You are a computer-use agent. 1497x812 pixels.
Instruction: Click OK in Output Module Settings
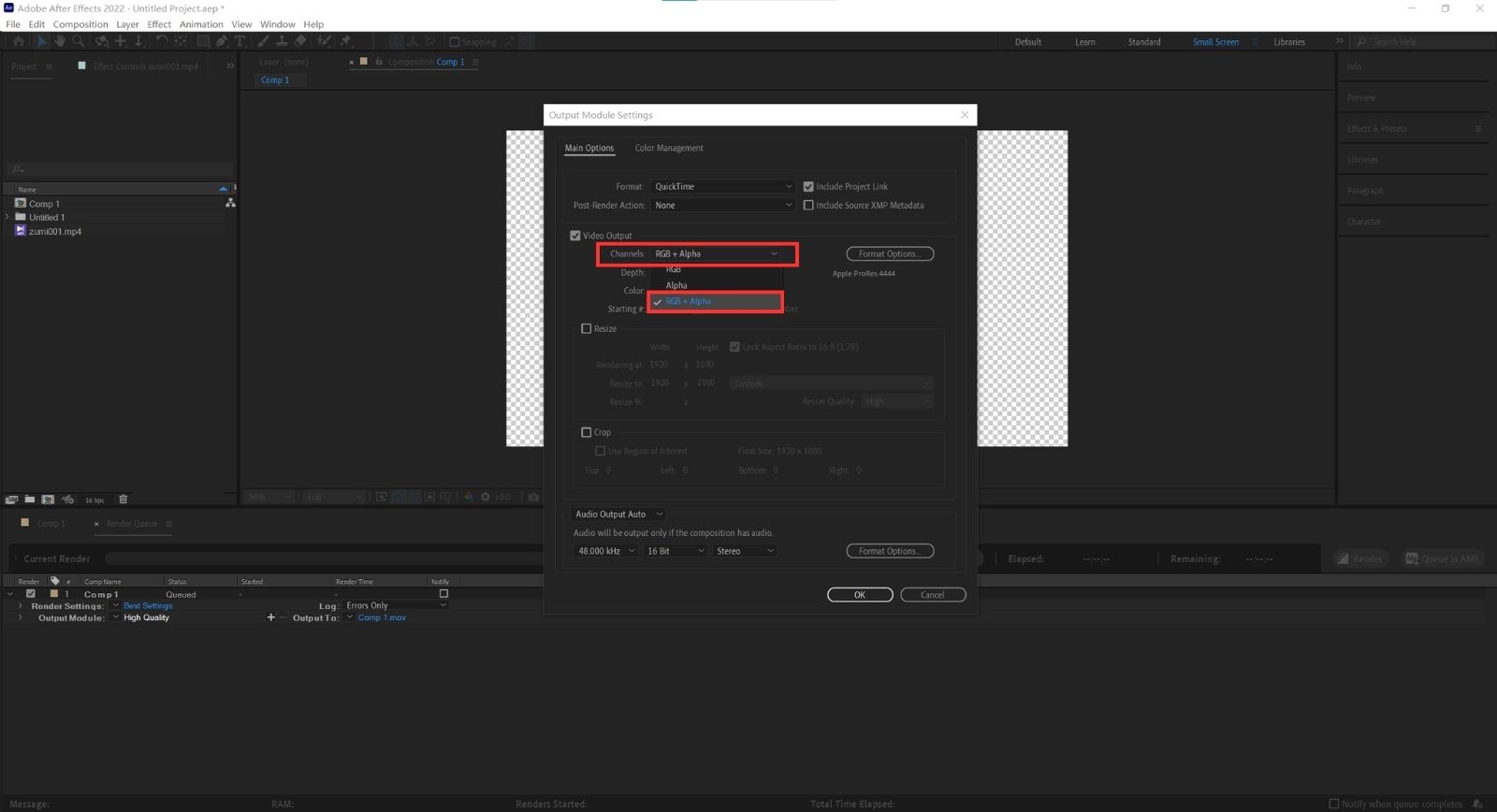[x=859, y=595]
